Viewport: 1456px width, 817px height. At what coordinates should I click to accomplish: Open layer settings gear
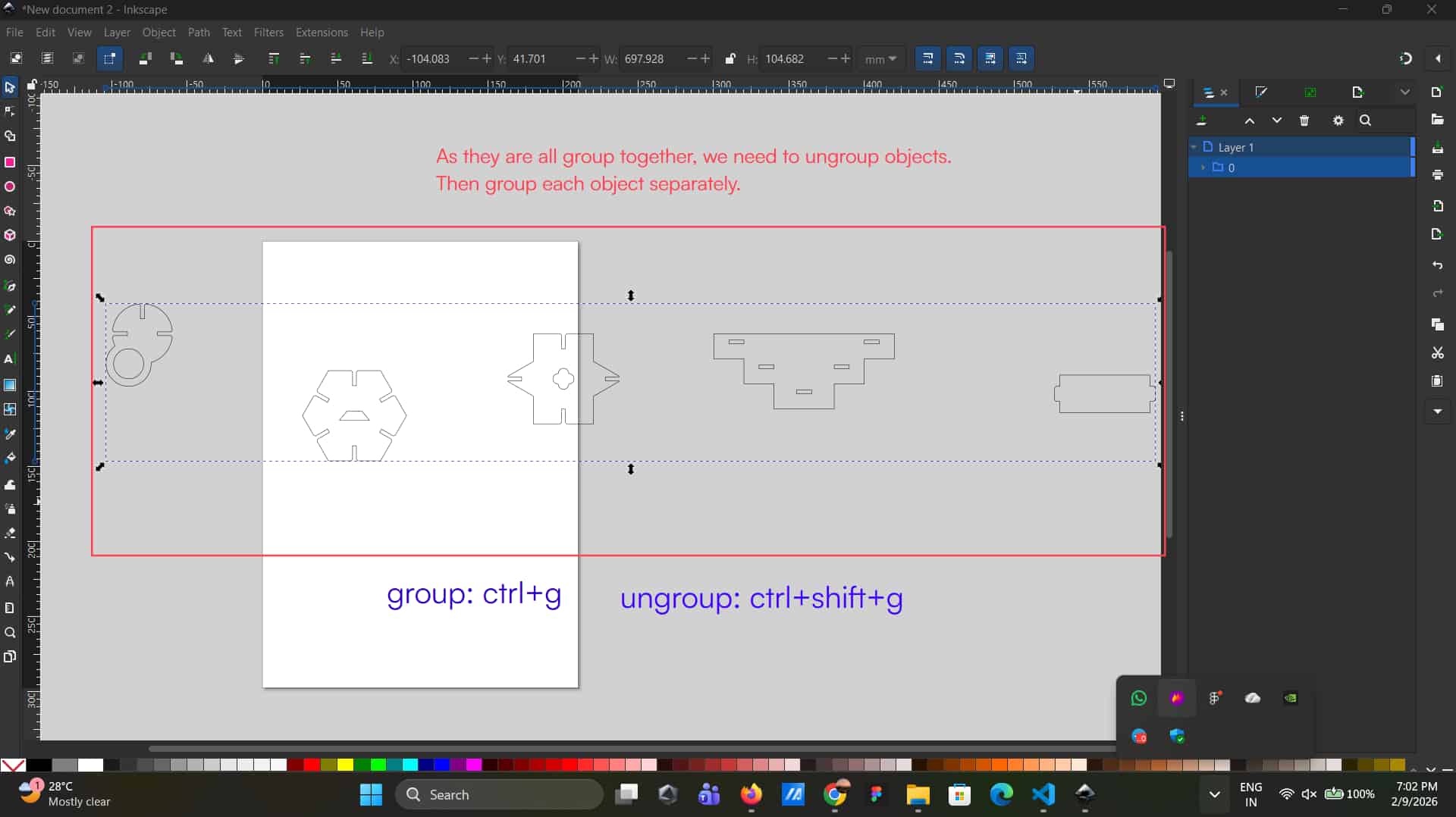[1338, 121]
